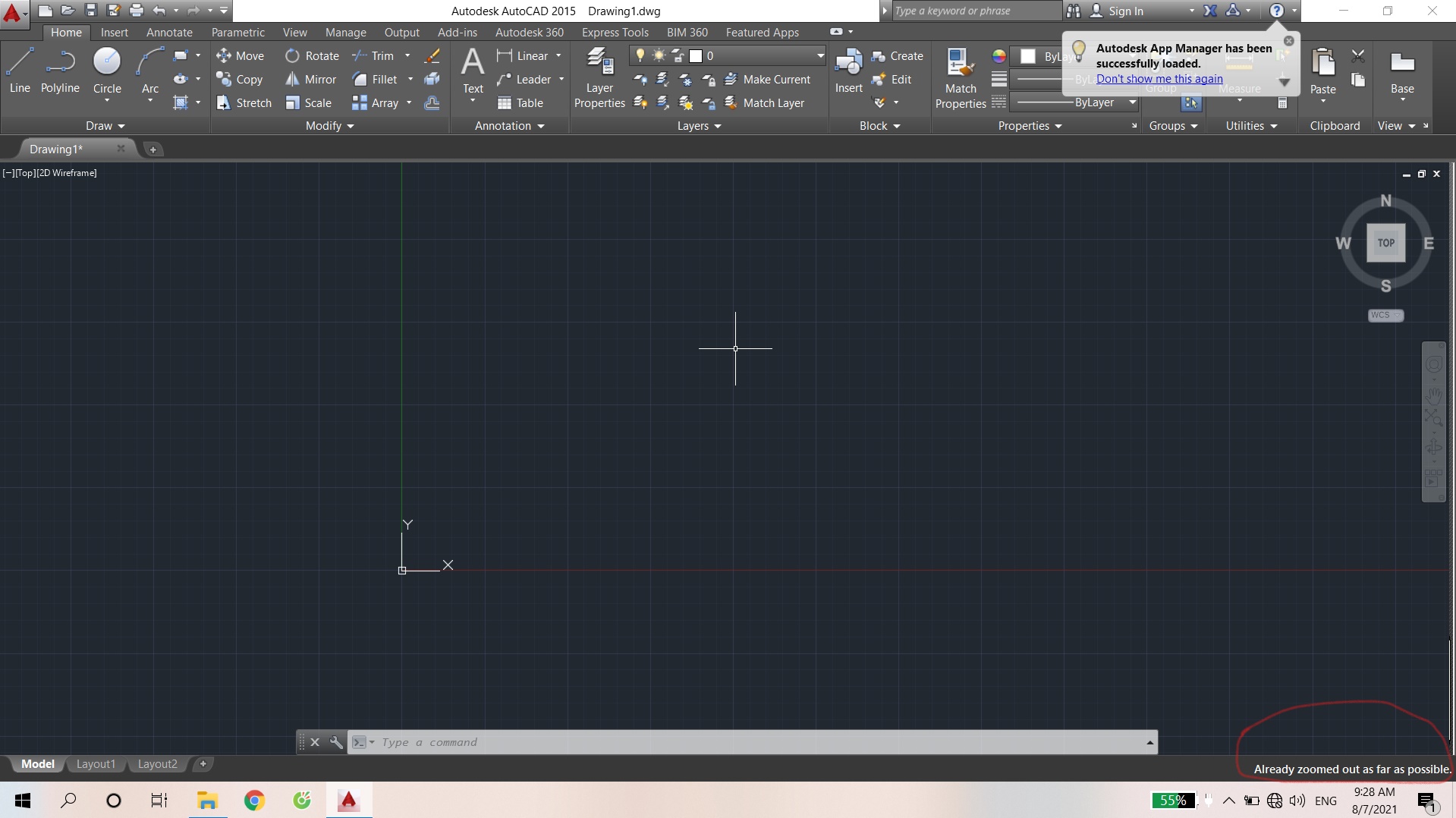Open the ByLayer linetype dropdown
Screen dimensions: 1456x818
coord(1132,102)
